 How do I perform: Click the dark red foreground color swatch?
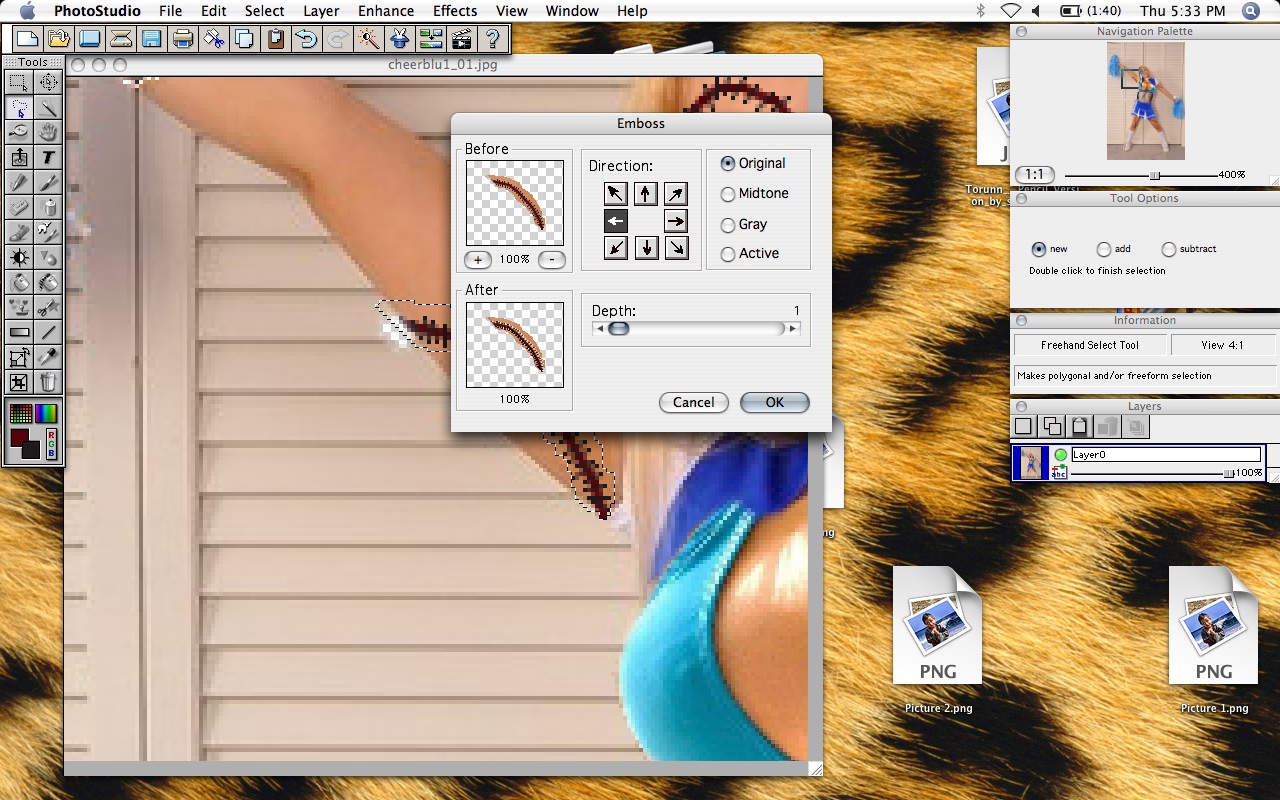point(21,438)
